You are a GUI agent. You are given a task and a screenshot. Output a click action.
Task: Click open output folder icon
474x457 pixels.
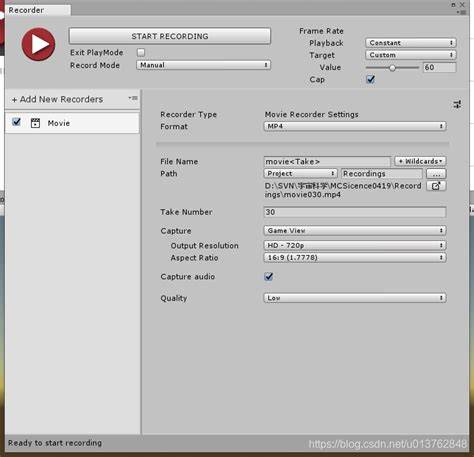[436, 186]
